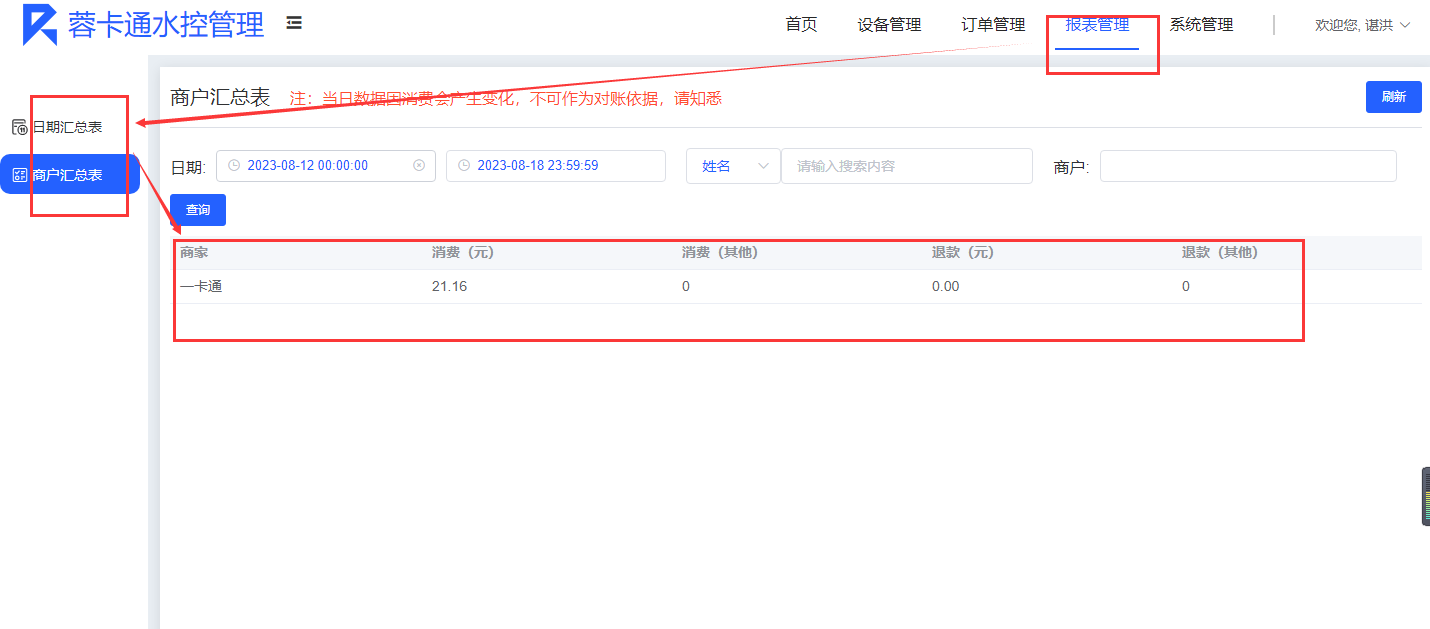Click the audio level widget at right edge
The height and width of the screenshot is (629, 1430).
click(1424, 496)
